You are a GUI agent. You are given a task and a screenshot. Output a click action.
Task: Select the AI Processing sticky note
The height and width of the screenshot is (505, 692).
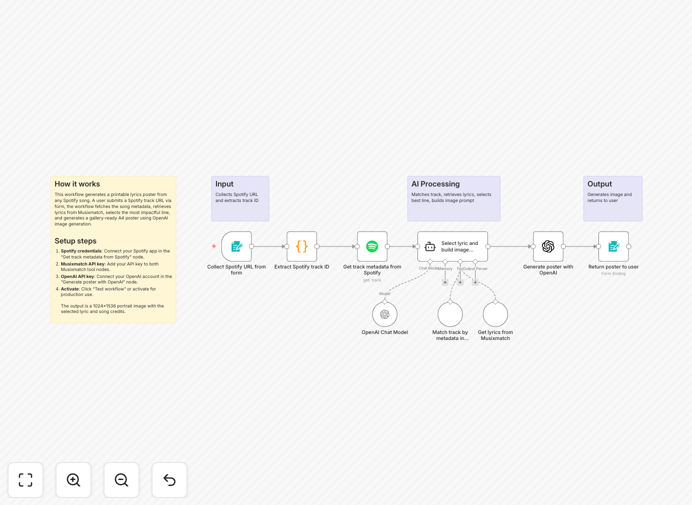tap(454, 199)
